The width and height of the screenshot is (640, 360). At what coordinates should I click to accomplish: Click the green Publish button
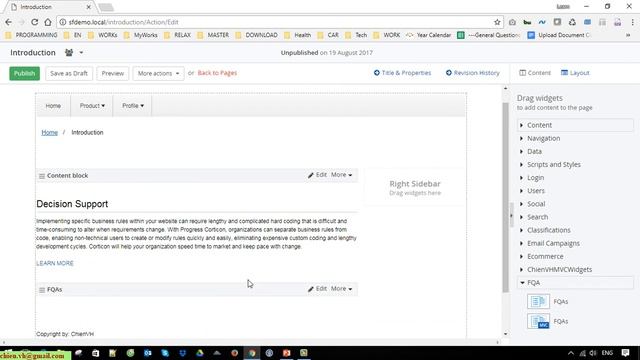tap(24, 73)
